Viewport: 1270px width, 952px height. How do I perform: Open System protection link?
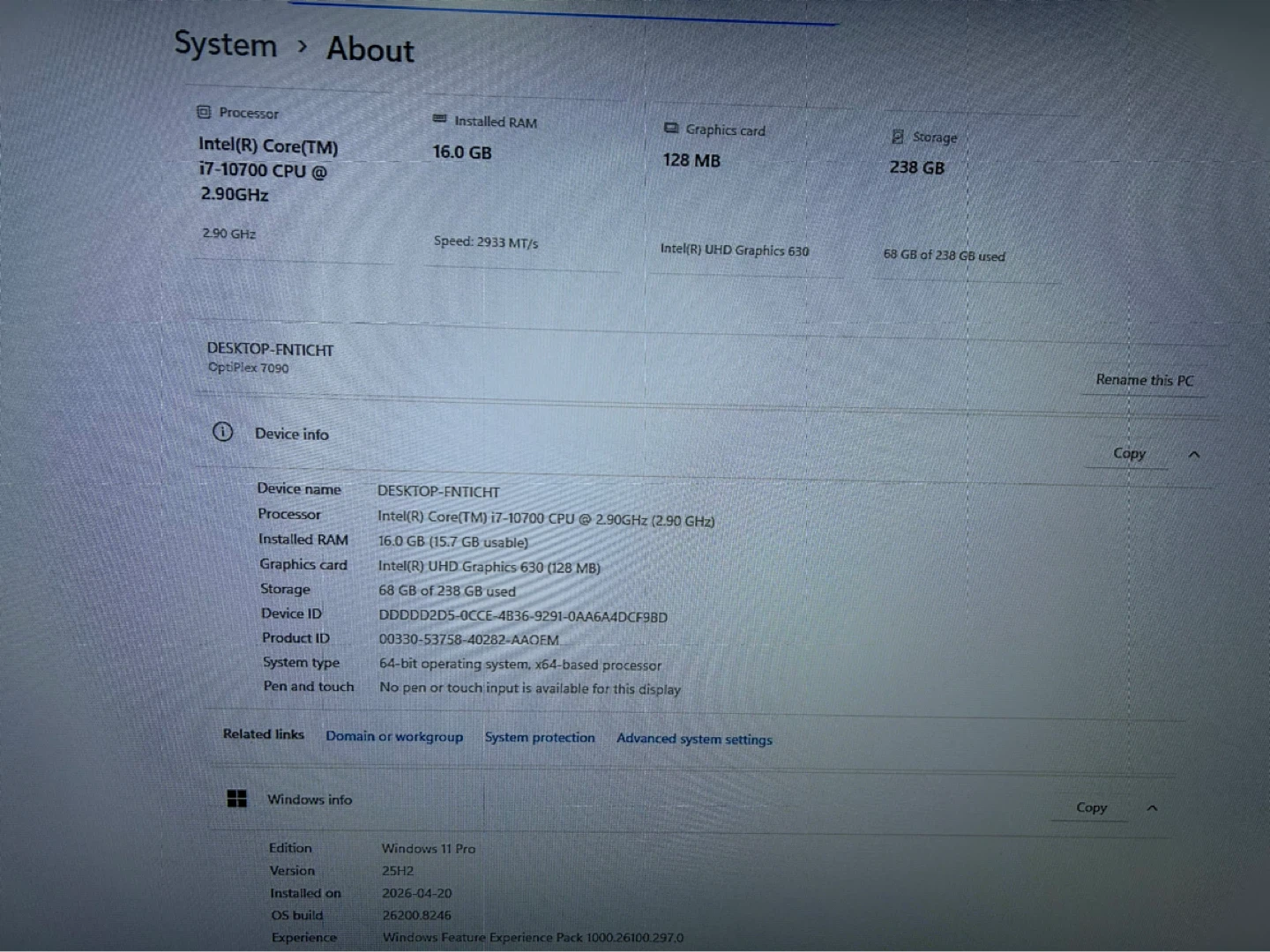tap(540, 737)
